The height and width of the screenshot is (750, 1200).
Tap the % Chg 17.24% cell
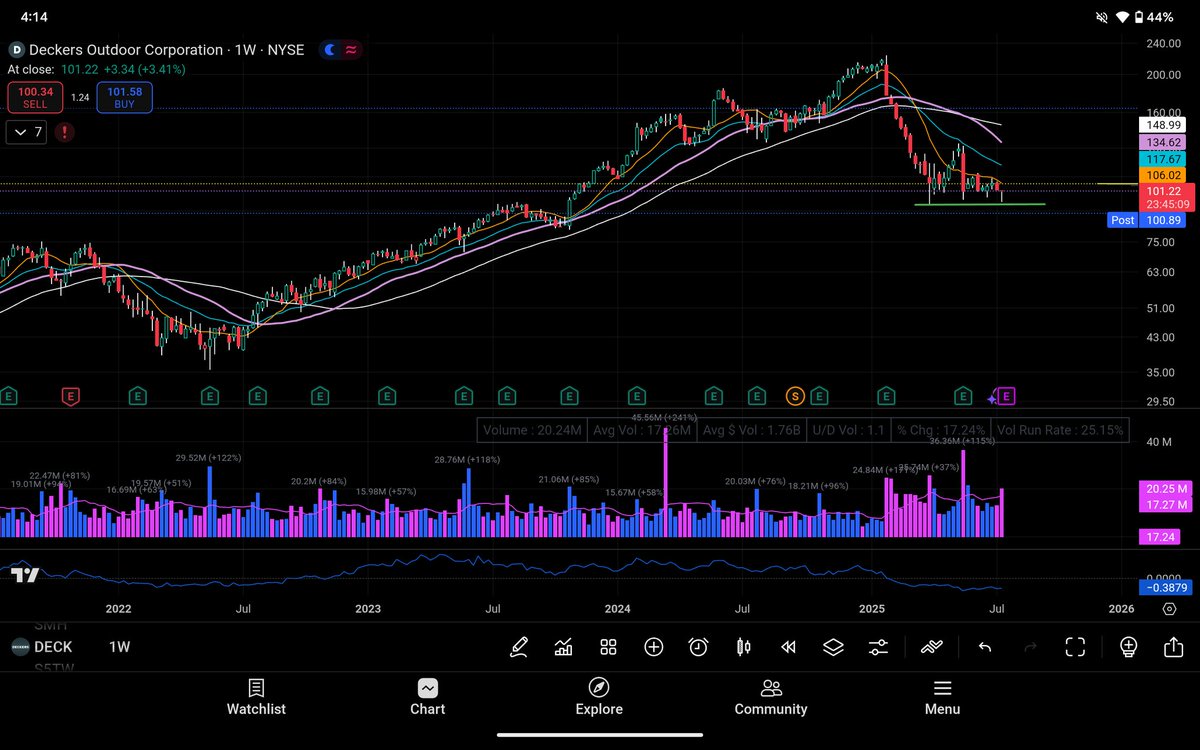point(941,431)
